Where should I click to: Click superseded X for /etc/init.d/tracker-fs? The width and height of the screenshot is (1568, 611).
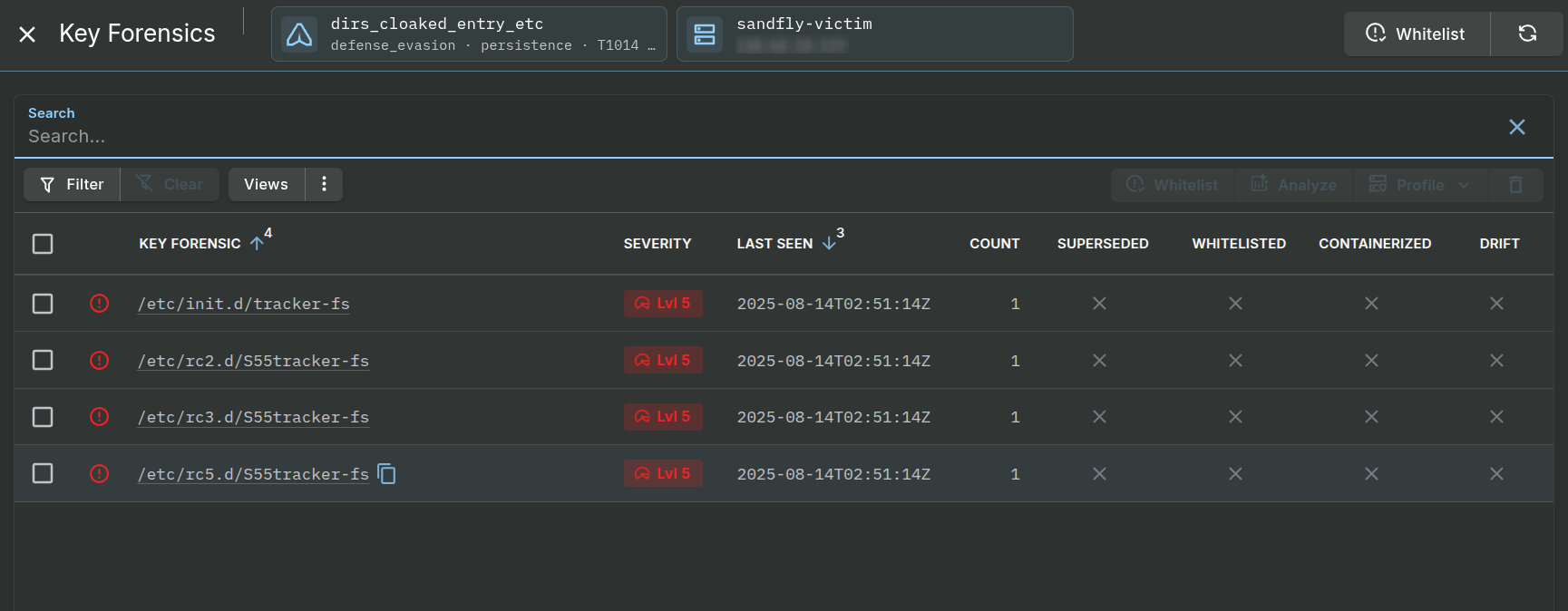(1099, 304)
